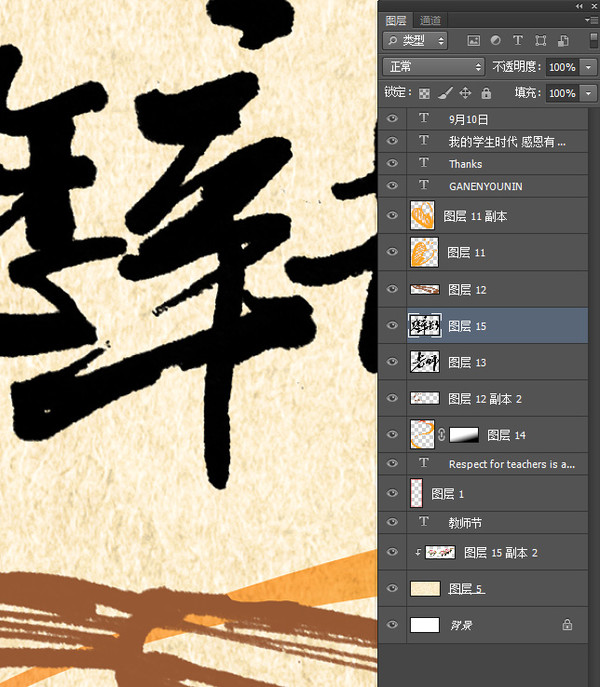Image resolution: width=600 pixels, height=687 pixels.
Task: Toggle the layer filtering on/off switch
Action: 593,40
